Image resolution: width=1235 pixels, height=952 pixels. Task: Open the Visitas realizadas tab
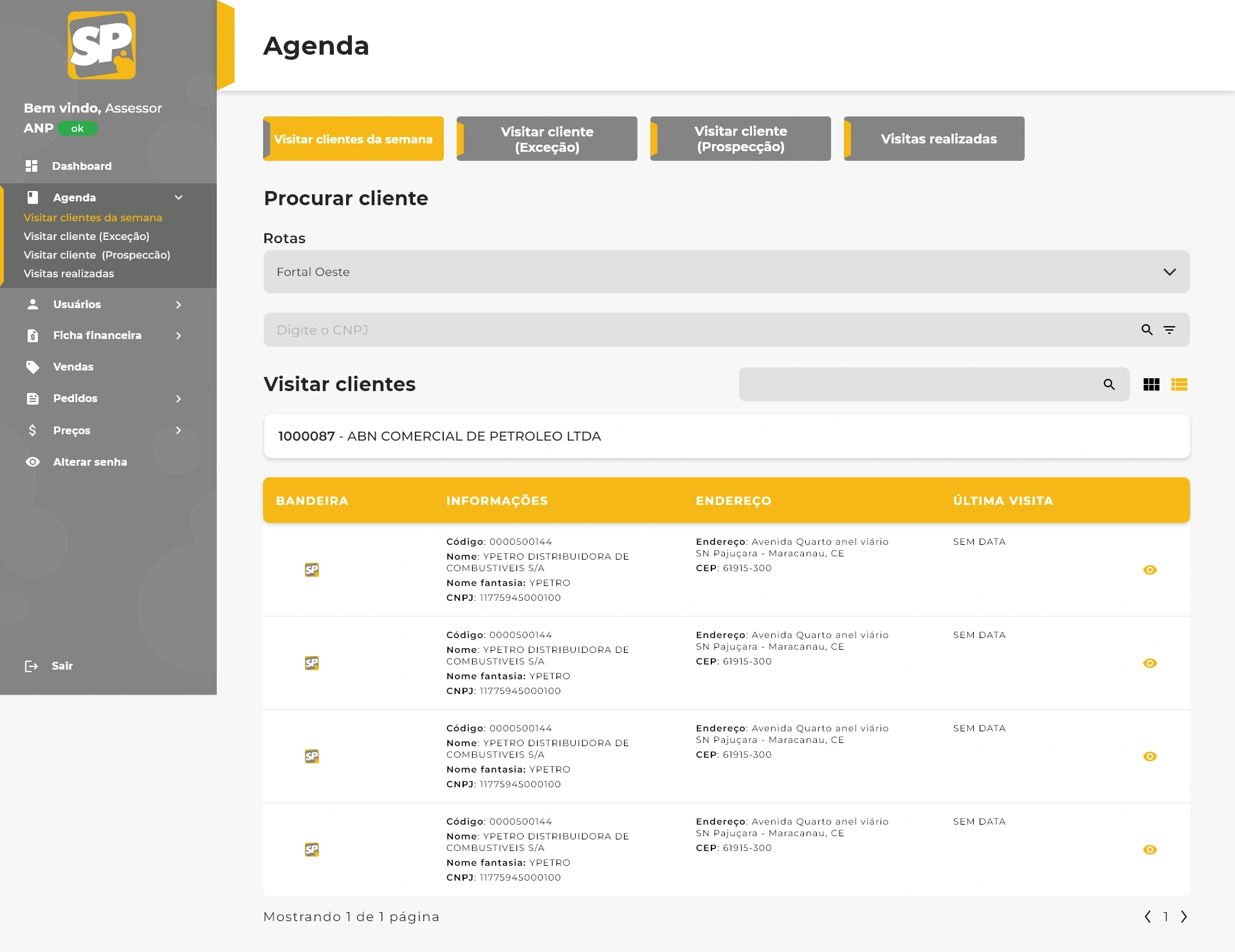tap(934, 139)
